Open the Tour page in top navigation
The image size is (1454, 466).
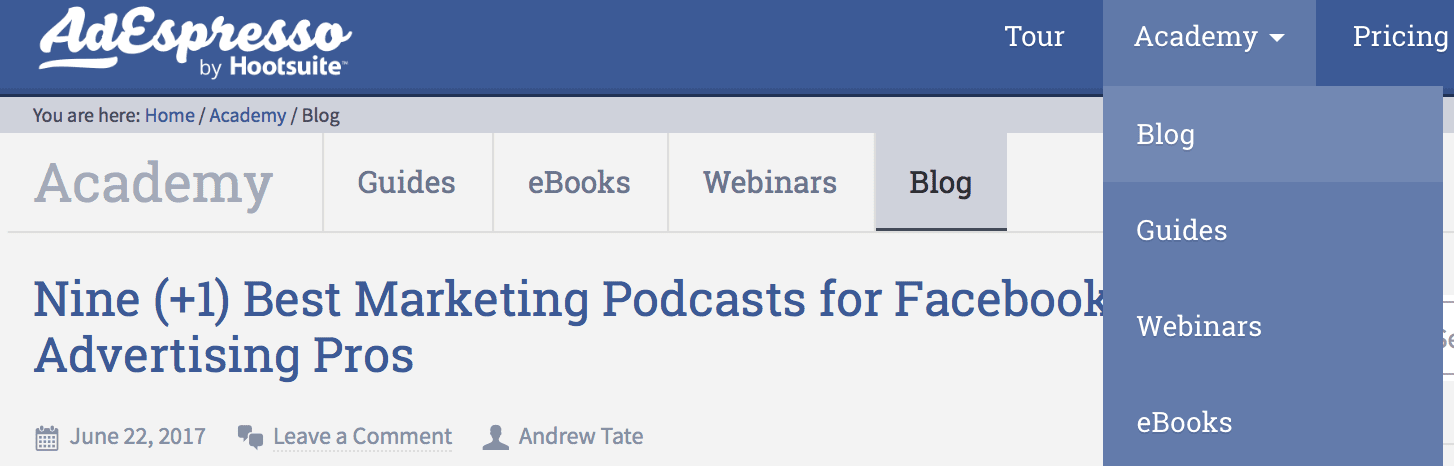[x=1034, y=37]
